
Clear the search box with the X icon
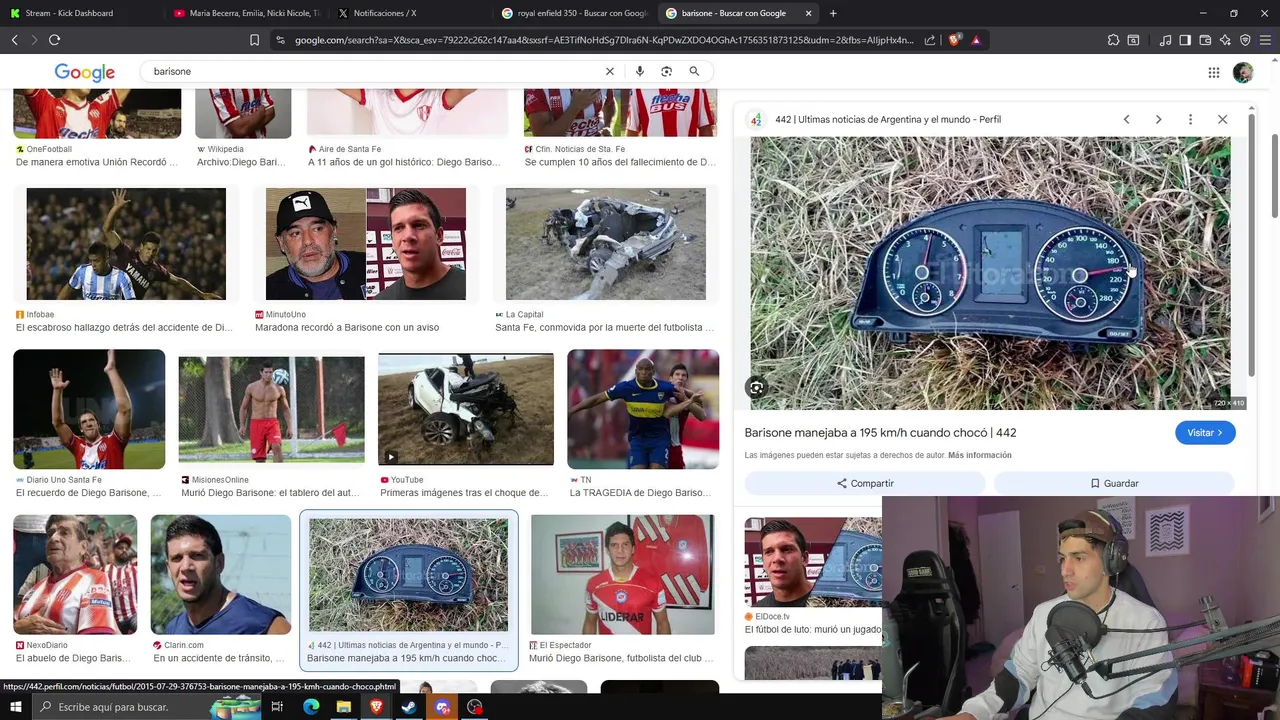click(610, 71)
